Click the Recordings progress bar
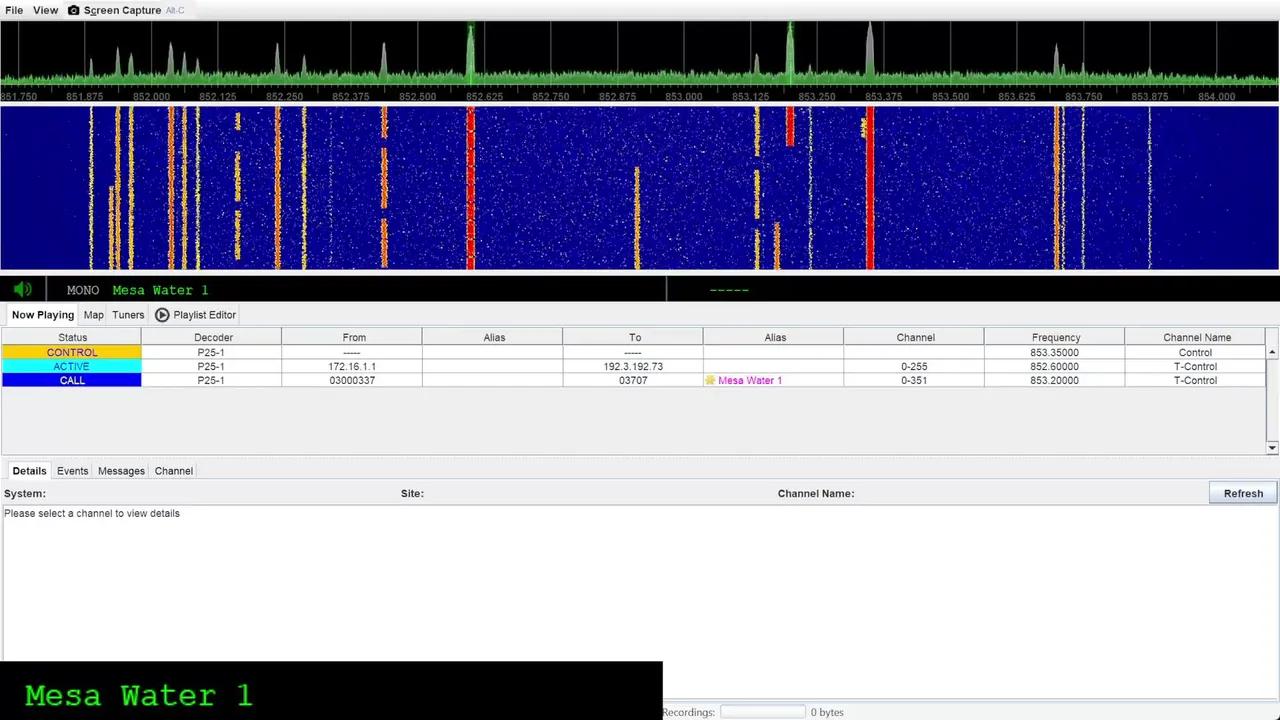The width and height of the screenshot is (1280, 720). (762, 712)
